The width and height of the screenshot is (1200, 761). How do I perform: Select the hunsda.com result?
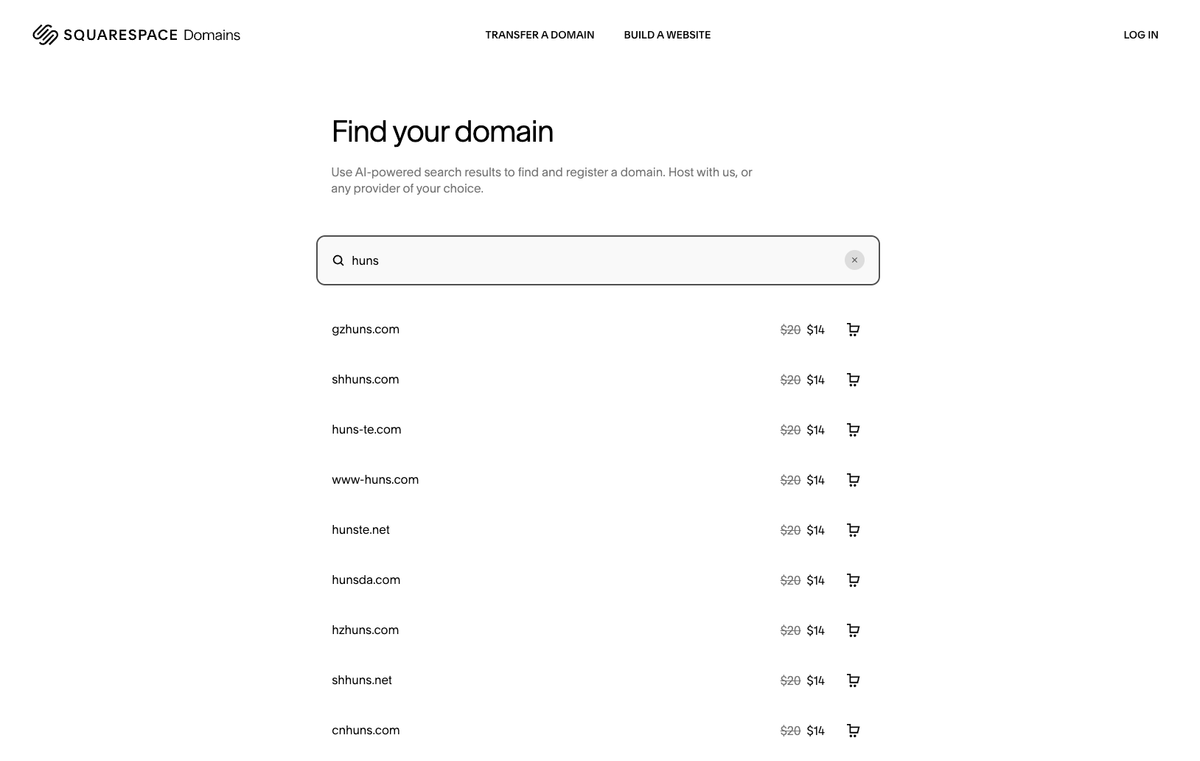(x=366, y=579)
